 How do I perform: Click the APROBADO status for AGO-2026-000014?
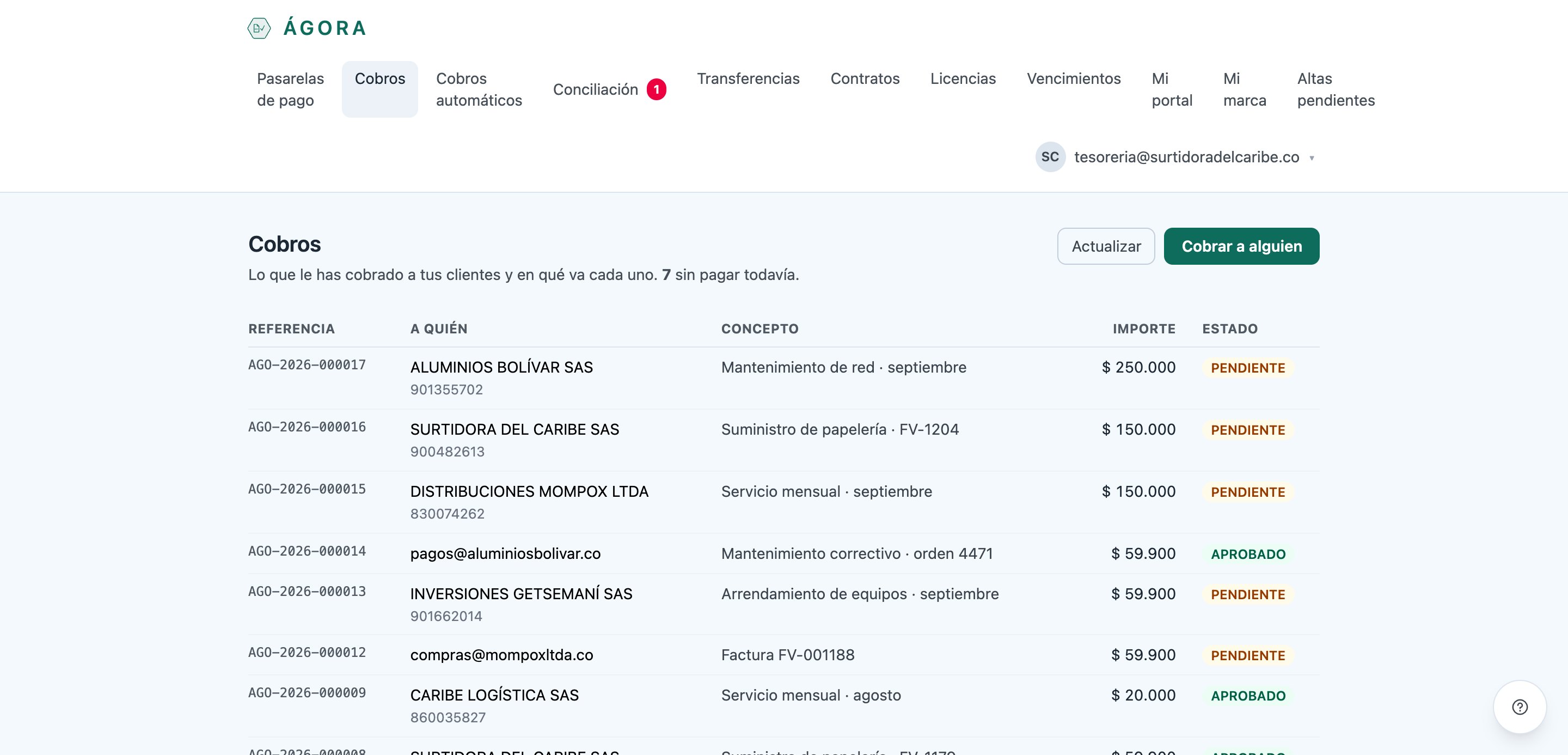[1248, 554]
